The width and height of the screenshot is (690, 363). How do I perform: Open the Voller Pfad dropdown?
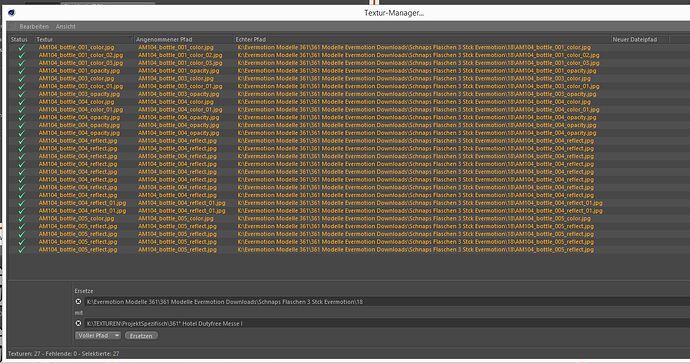click(98, 335)
